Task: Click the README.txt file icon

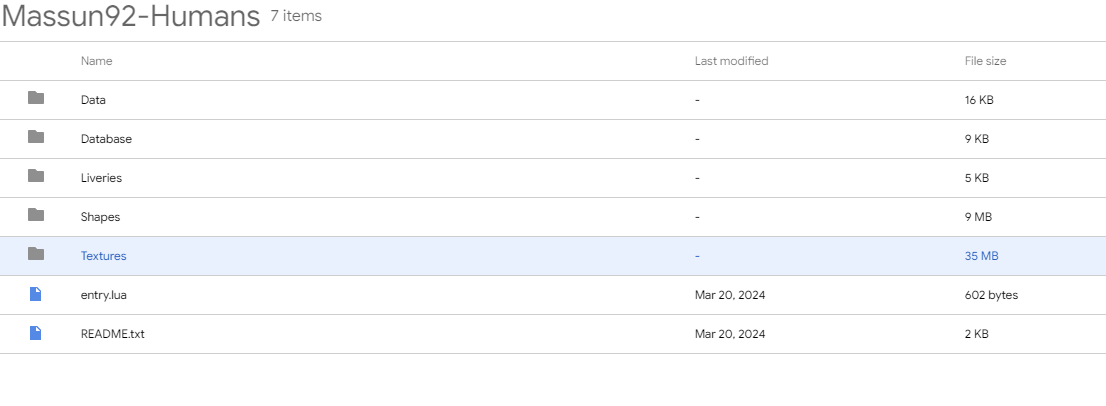Action: click(x=35, y=333)
